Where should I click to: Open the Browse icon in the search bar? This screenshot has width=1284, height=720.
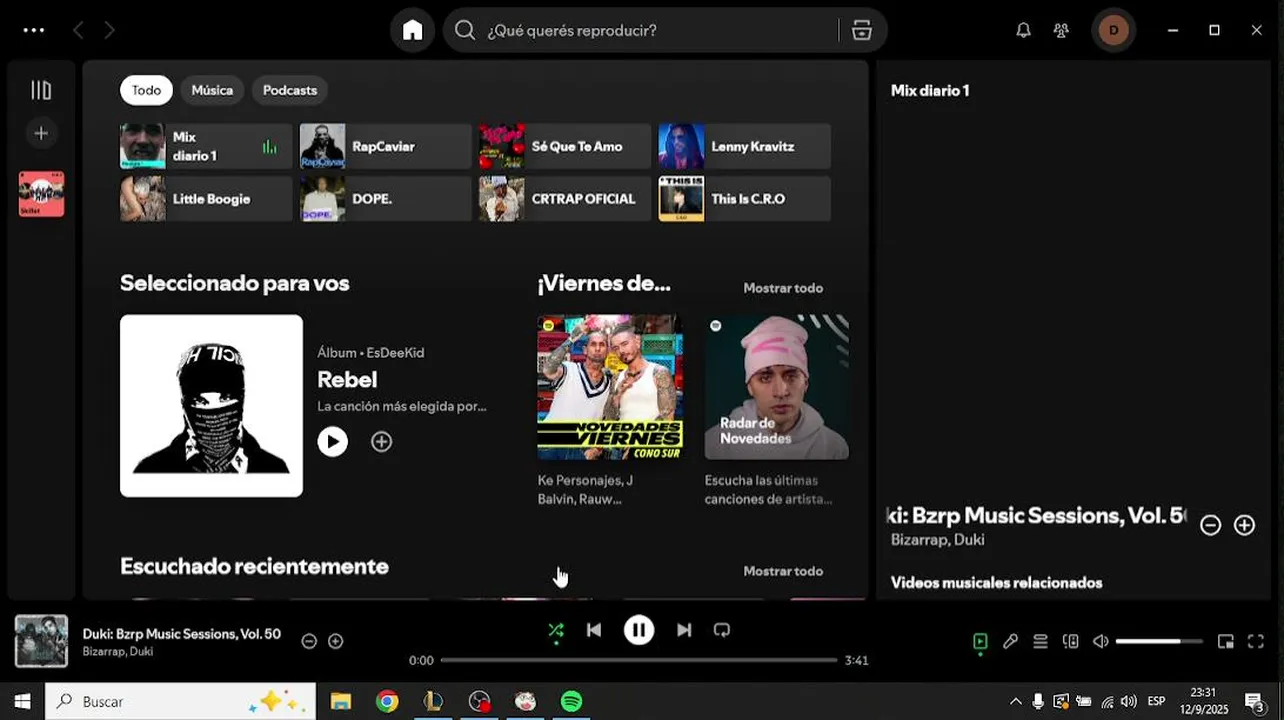(x=862, y=30)
